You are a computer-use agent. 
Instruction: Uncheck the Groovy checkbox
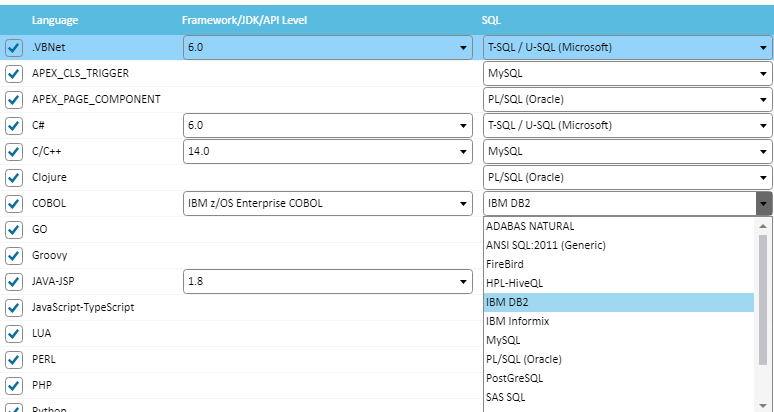13,256
